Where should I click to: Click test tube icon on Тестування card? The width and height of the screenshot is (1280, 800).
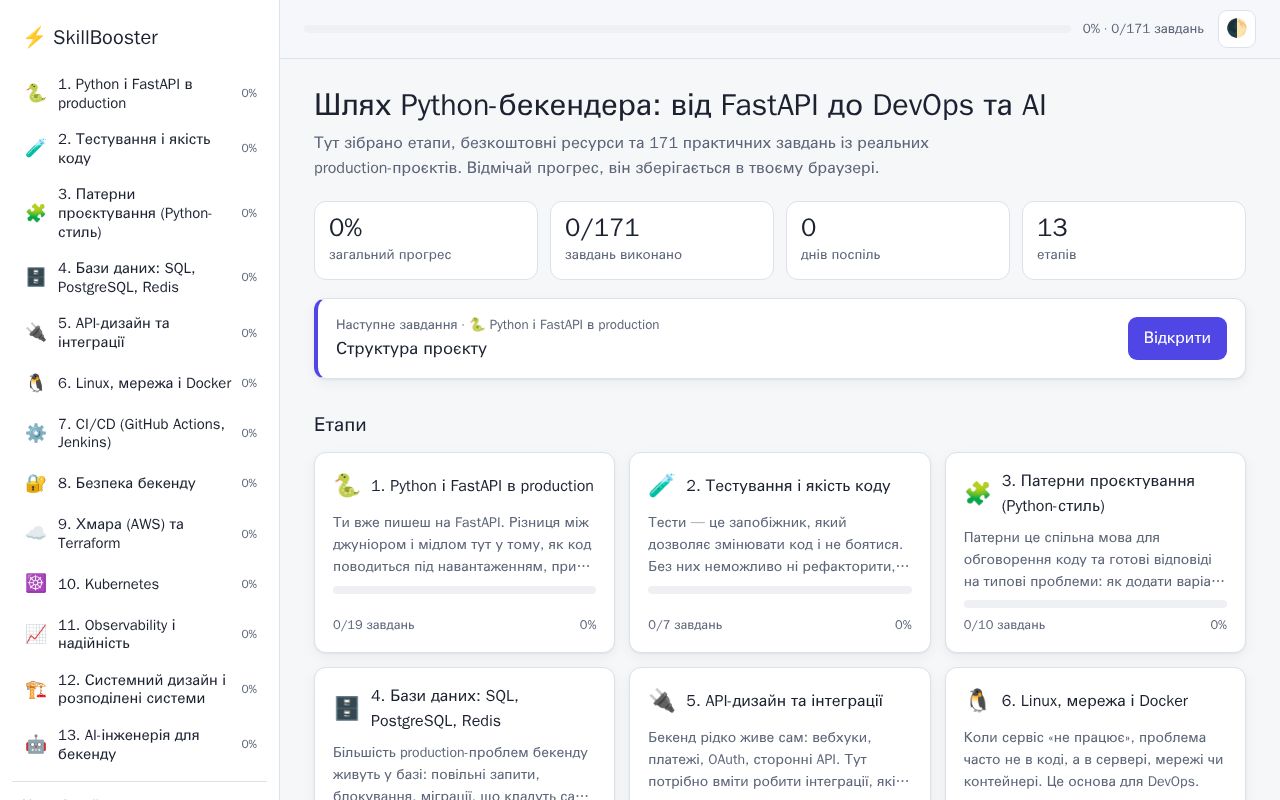point(661,486)
